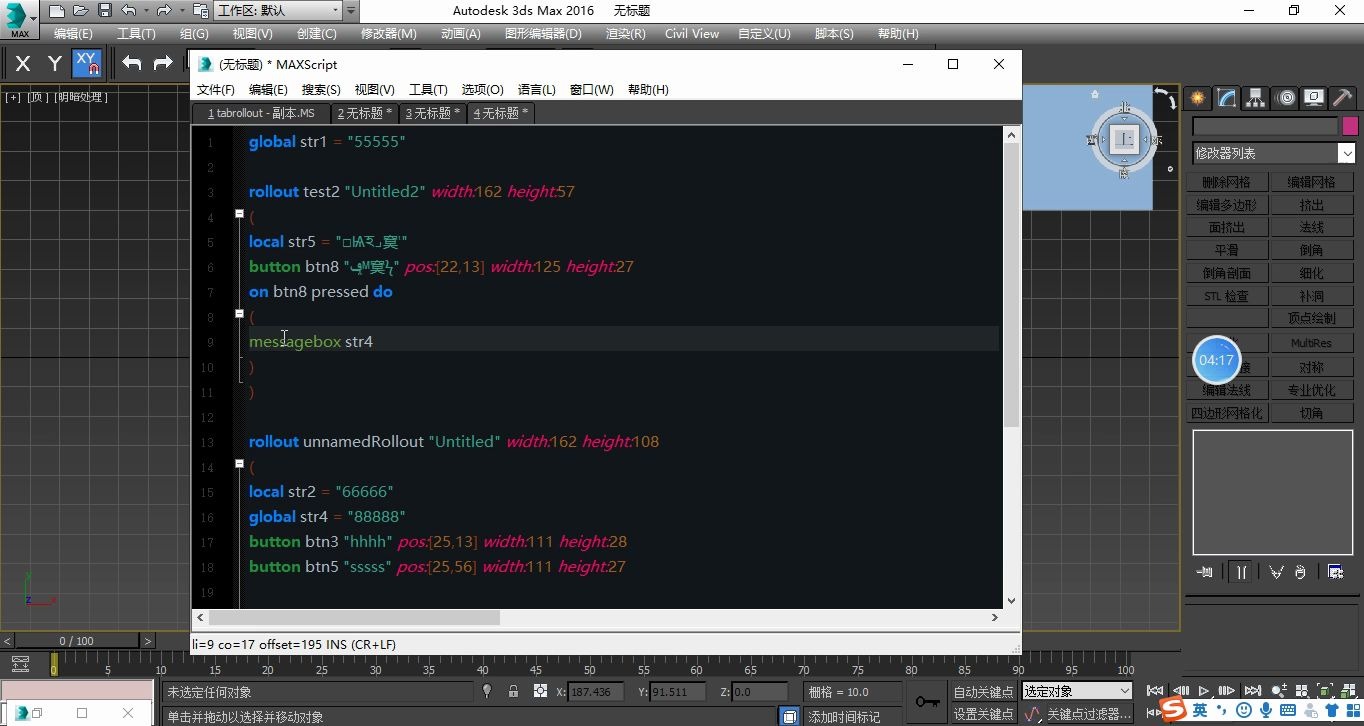The height and width of the screenshot is (726, 1364).
Task: Click the 顶点绘制 modifier button
Action: pos(1311,318)
